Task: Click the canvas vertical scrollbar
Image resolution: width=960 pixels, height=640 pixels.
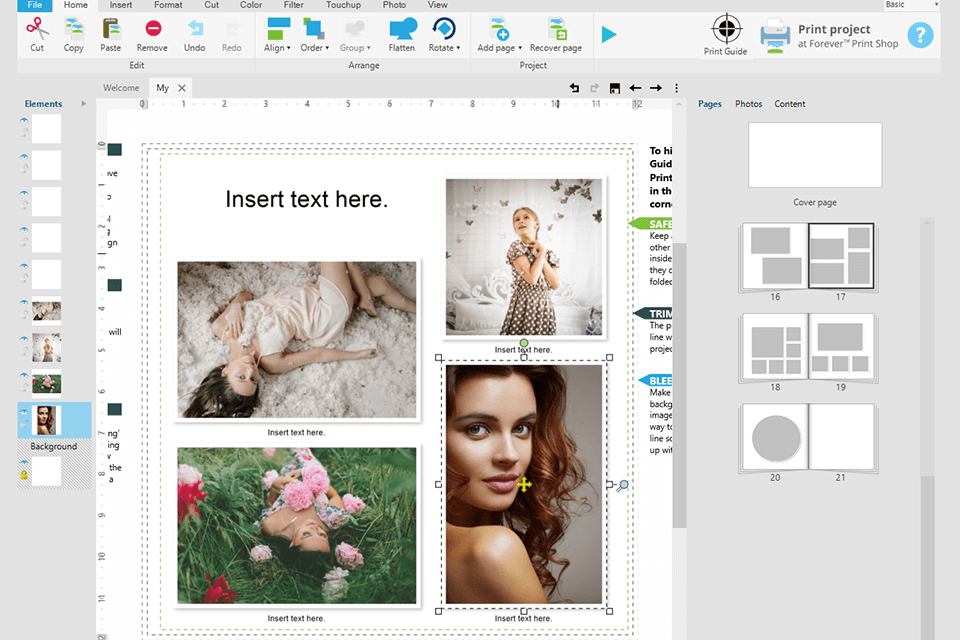Action: (679, 384)
